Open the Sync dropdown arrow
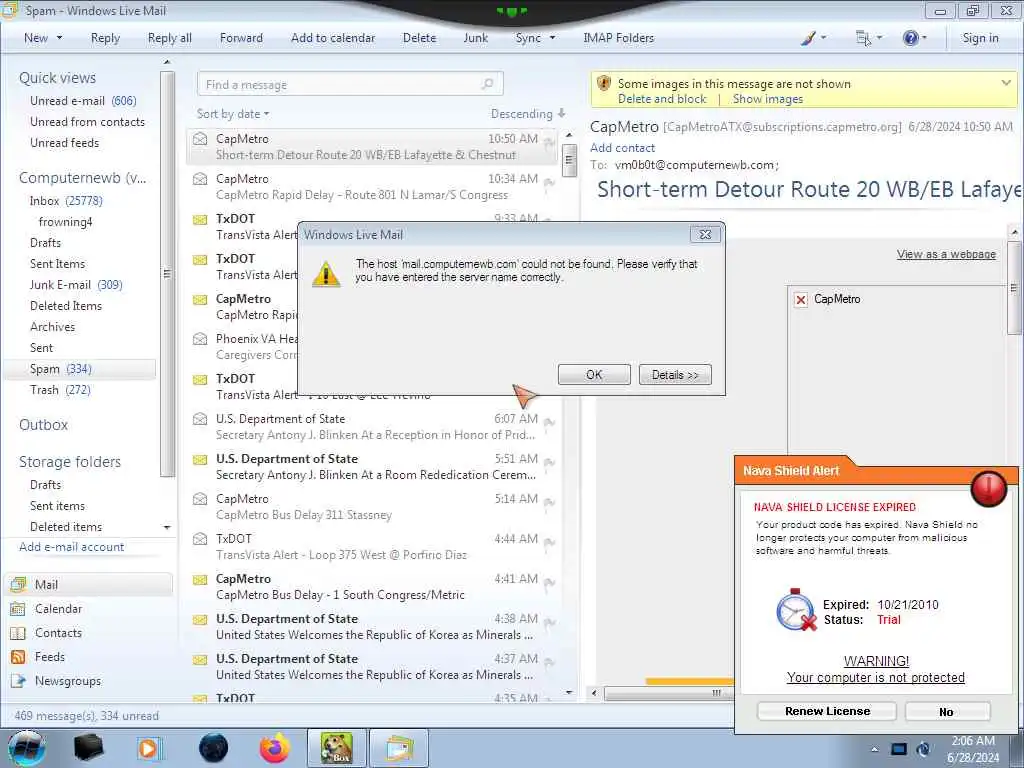1024x768 pixels. 552,38
